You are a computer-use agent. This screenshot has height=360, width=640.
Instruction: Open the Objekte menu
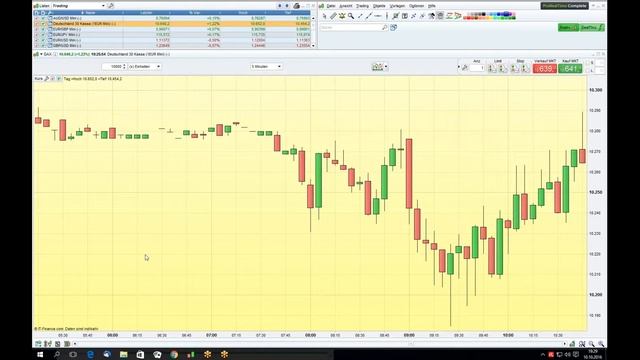pos(379,6)
